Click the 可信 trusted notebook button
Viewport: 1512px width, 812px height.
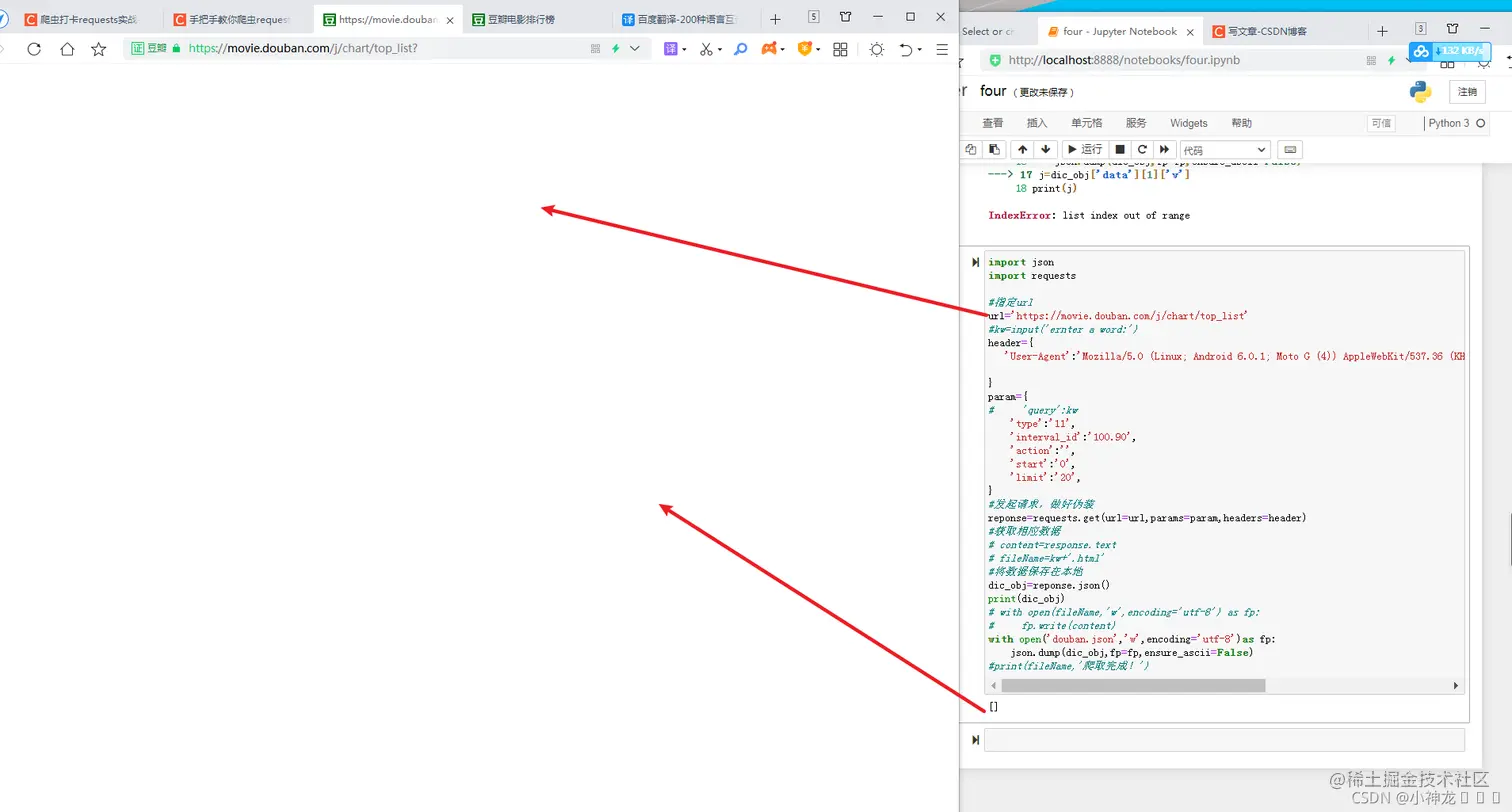click(x=1381, y=123)
